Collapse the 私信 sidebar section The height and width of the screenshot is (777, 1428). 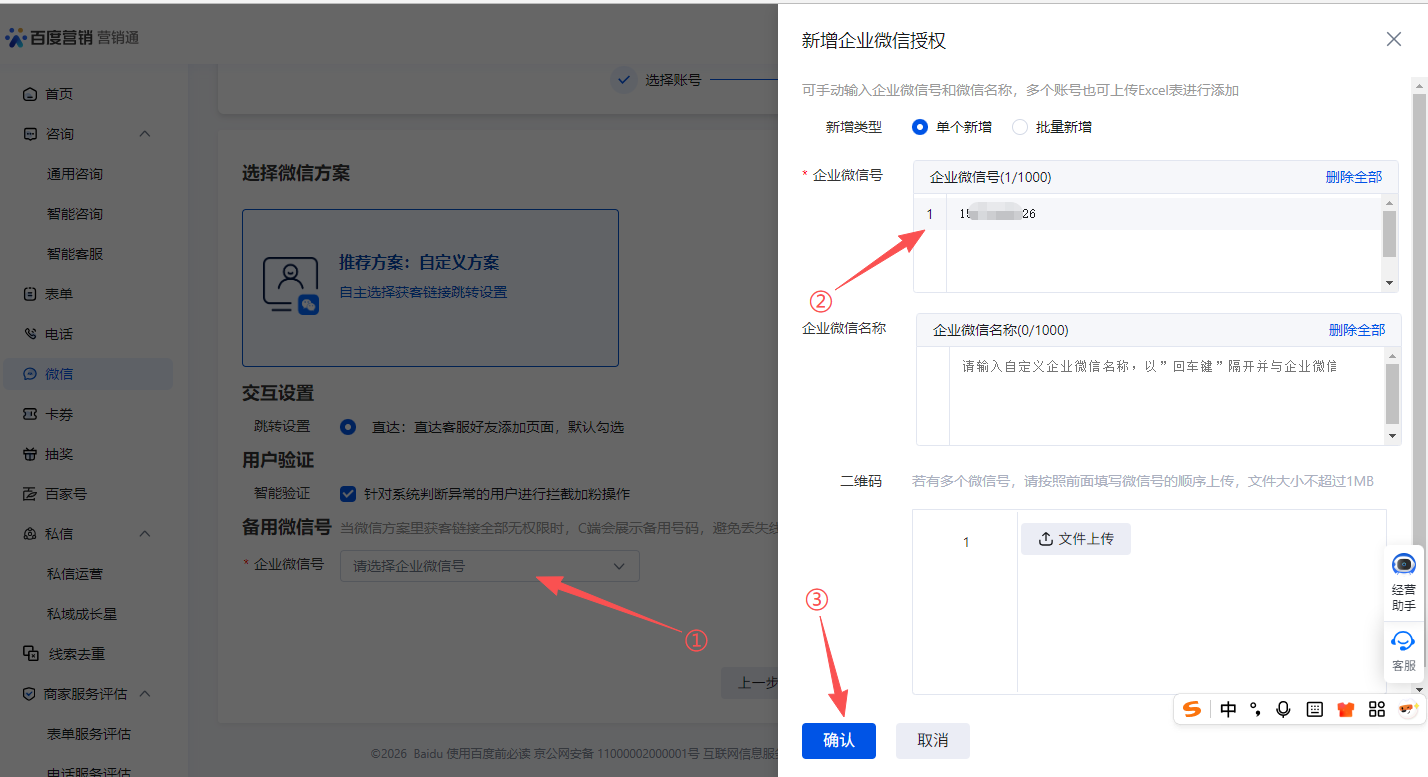pos(144,534)
